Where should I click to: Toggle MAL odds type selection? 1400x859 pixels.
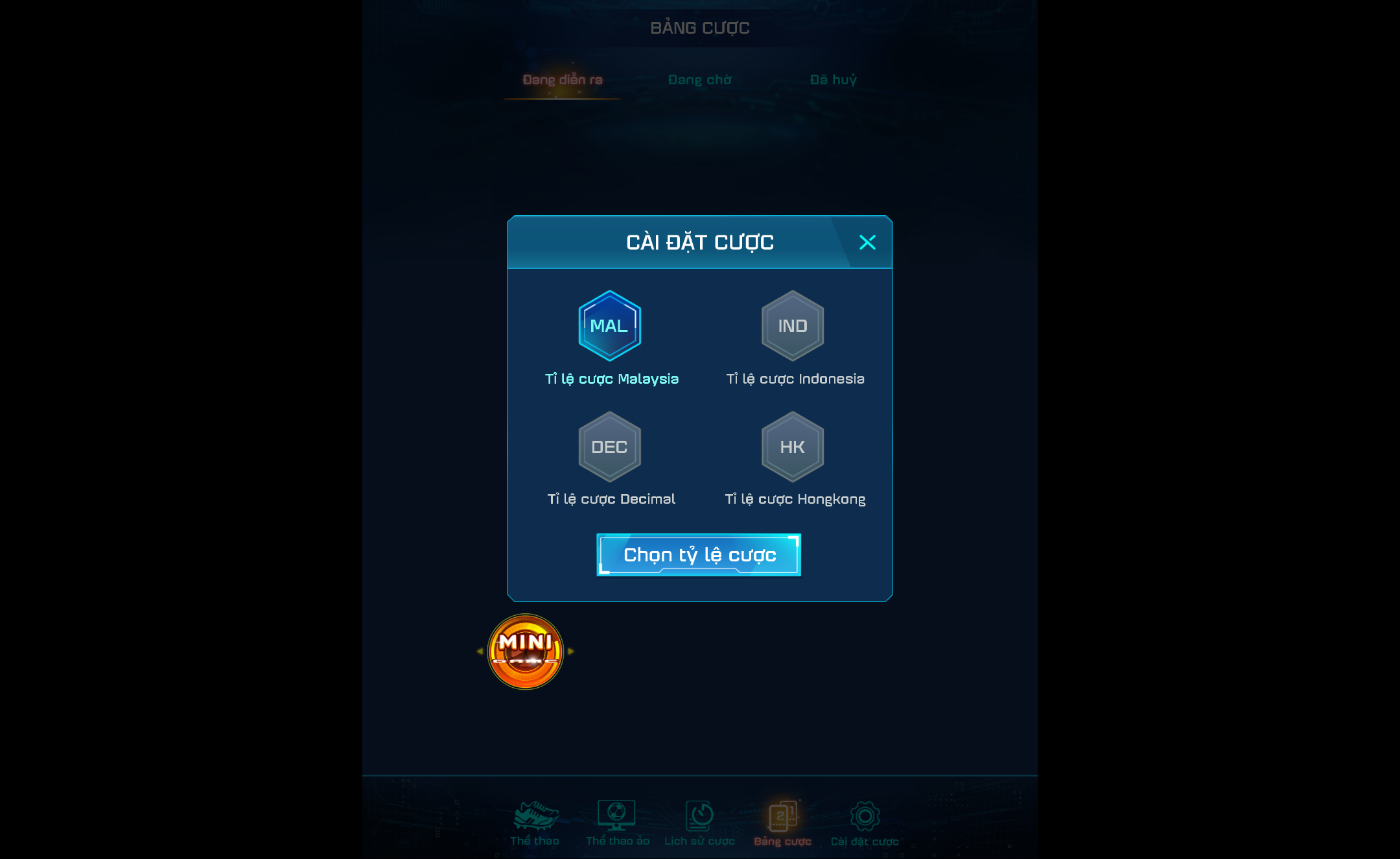click(609, 324)
